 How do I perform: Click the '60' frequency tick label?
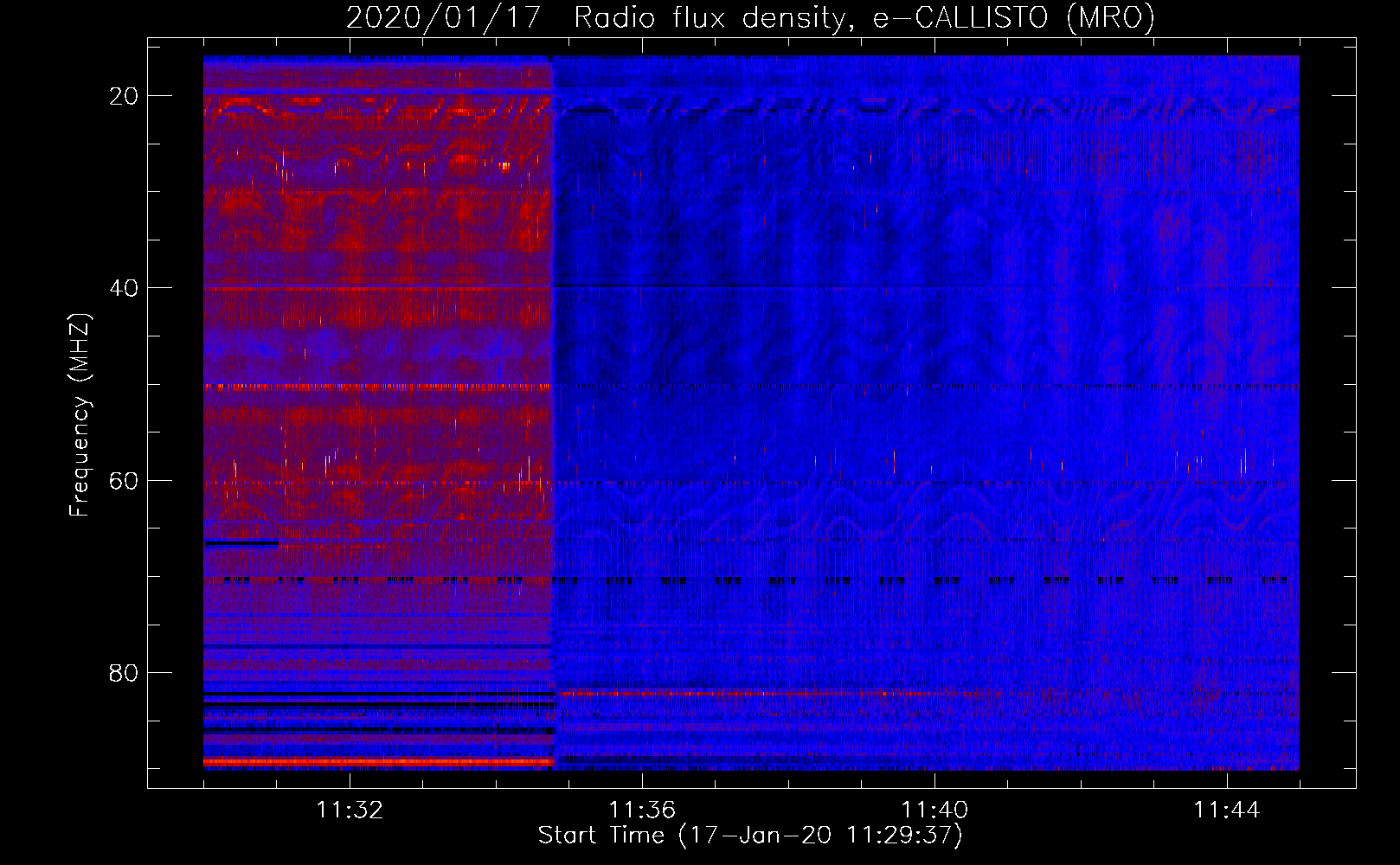pyautogui.click(x=125, y=480)
